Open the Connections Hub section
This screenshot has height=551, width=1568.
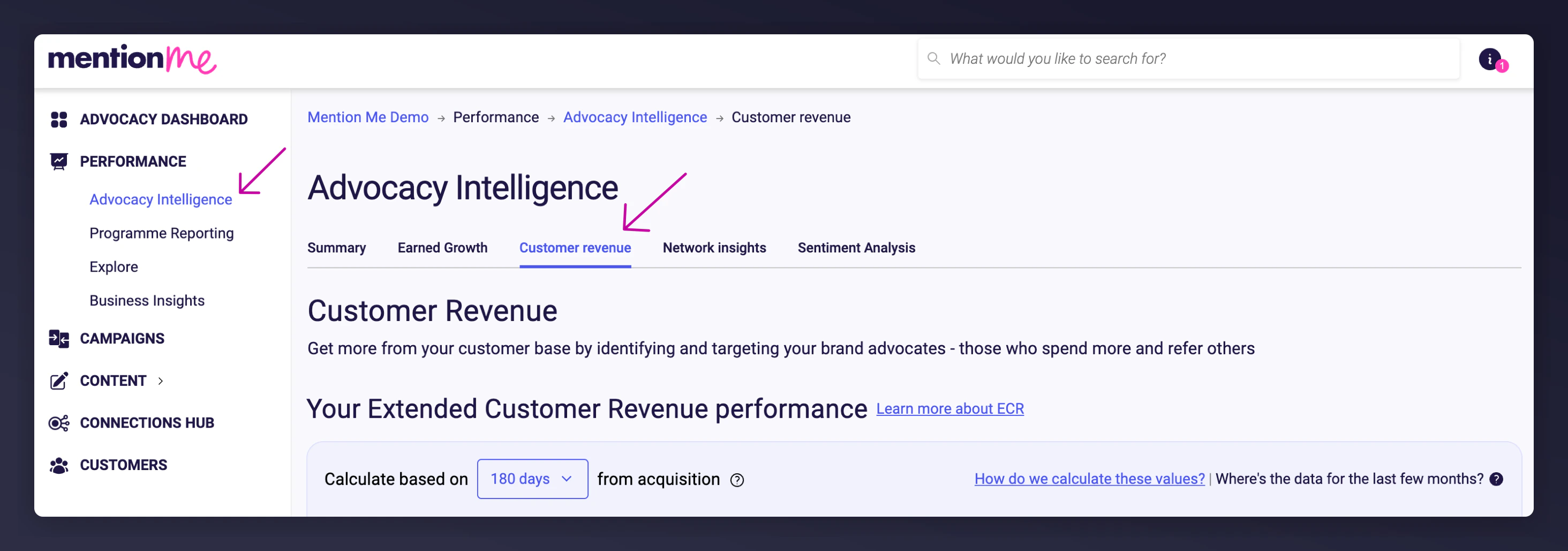point(147,423)
